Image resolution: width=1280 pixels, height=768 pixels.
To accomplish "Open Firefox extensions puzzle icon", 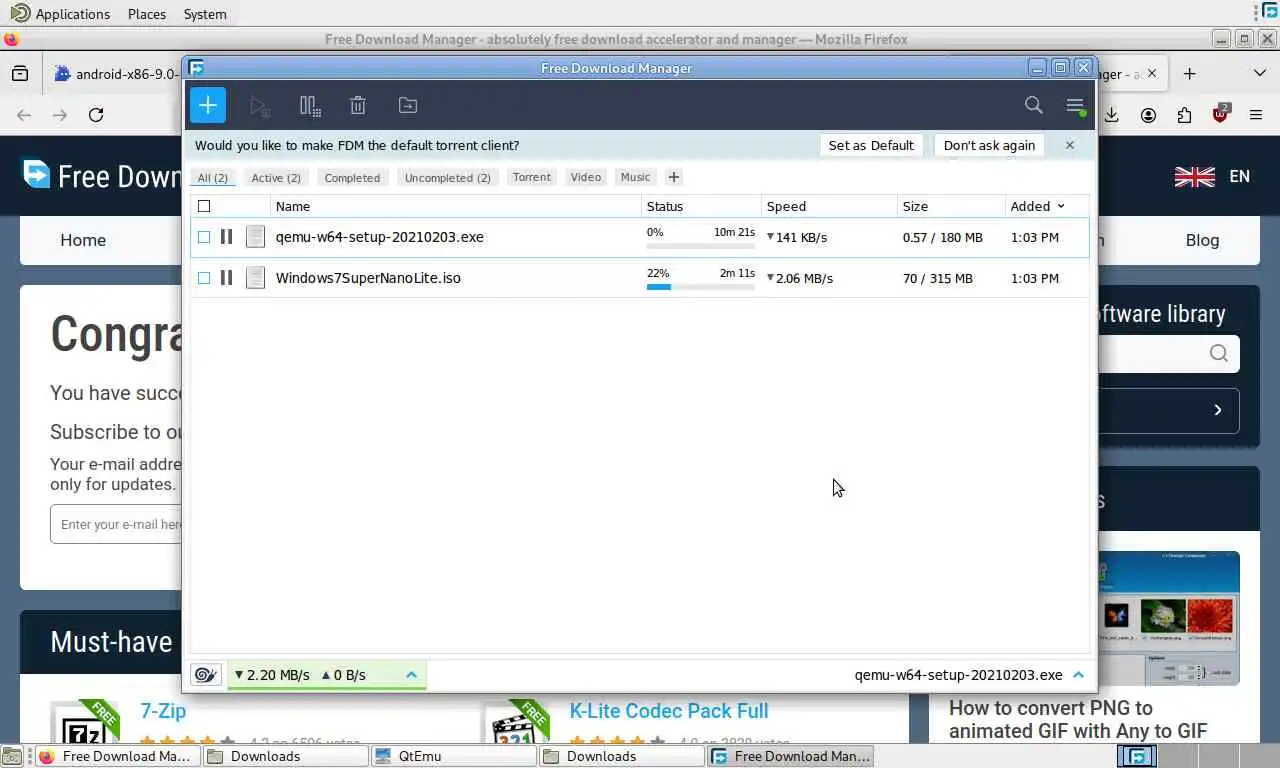I will pos(1184,115).
